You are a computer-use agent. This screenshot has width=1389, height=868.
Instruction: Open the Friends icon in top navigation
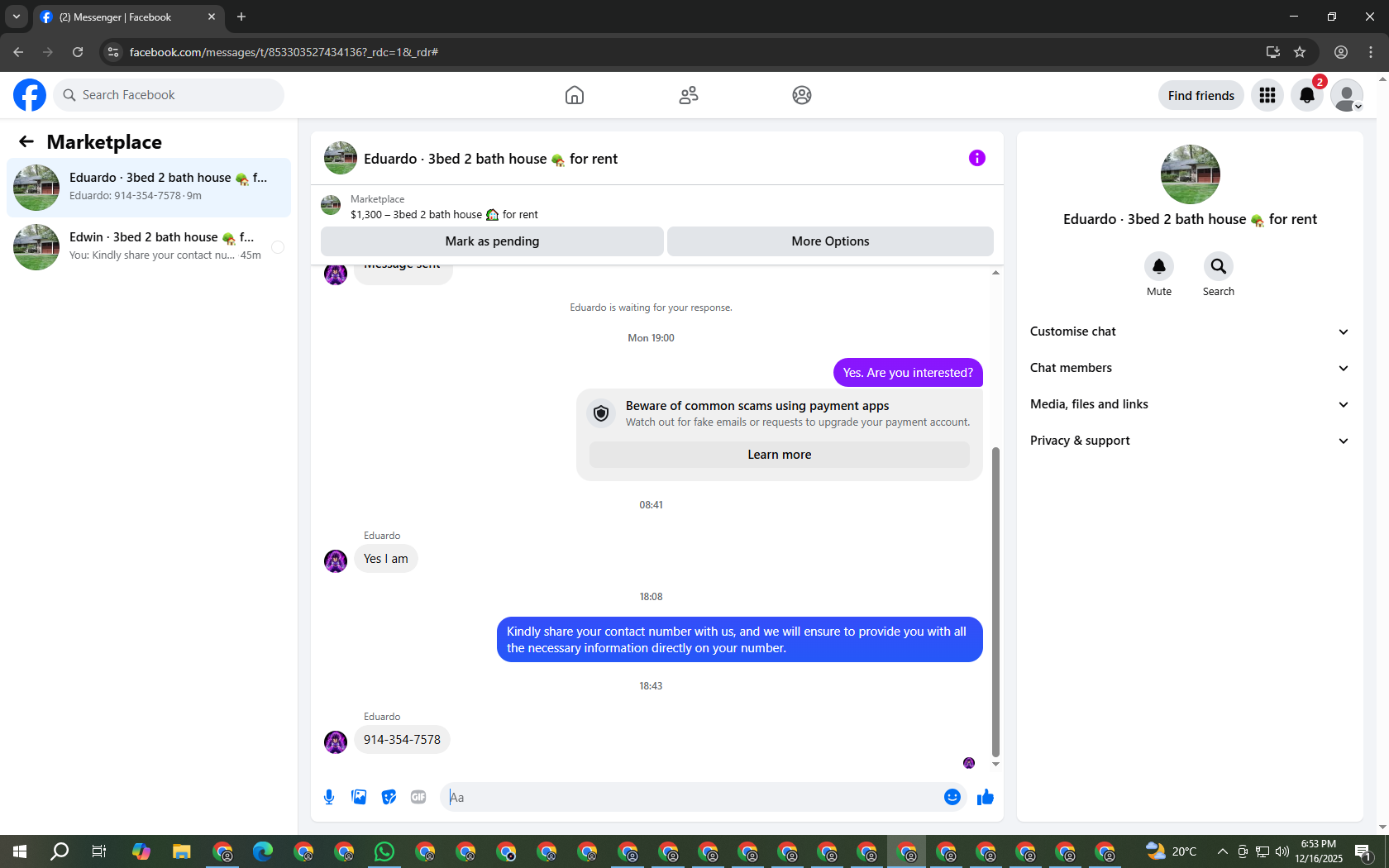tap(689, 95)
